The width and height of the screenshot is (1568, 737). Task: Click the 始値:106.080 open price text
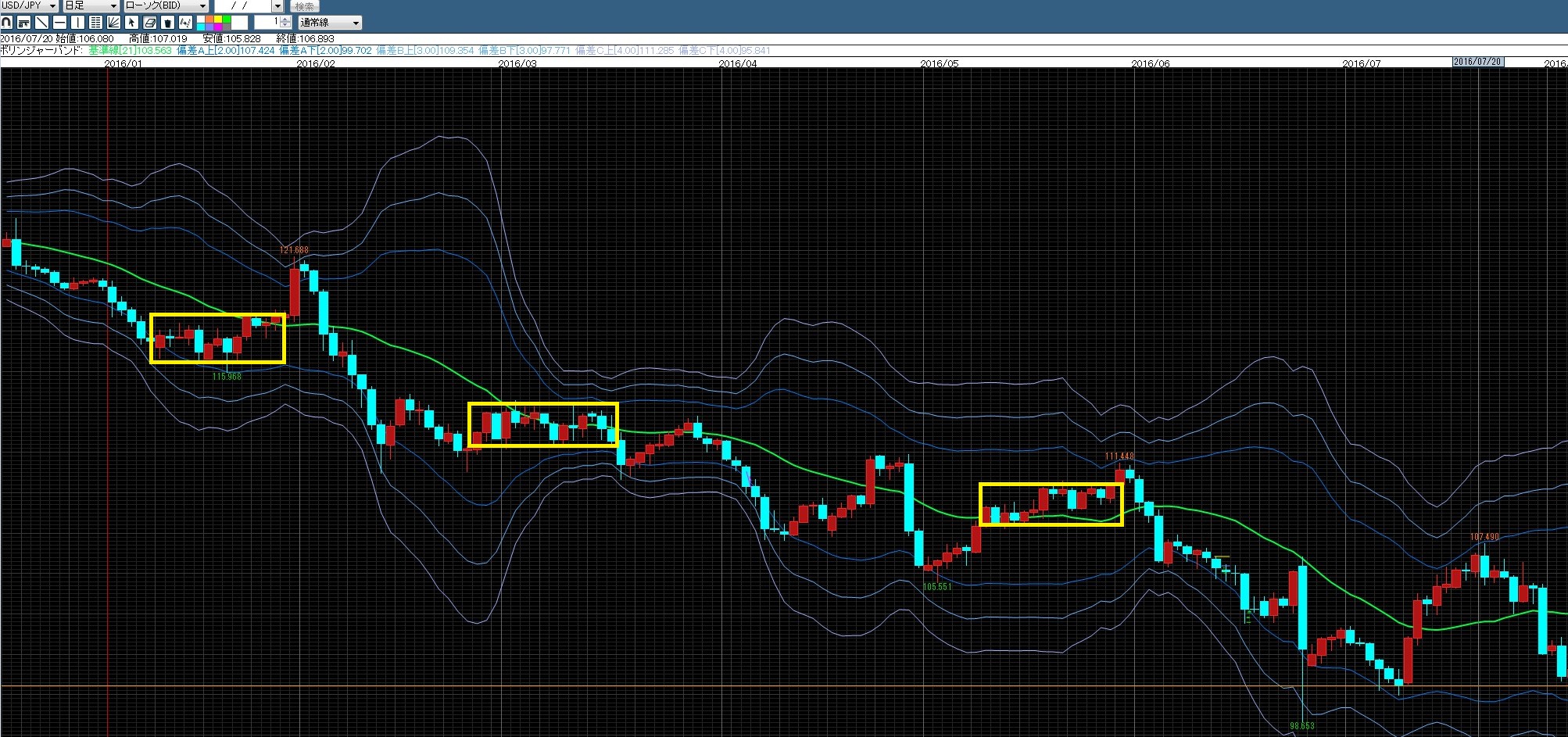tap(84, 38)
